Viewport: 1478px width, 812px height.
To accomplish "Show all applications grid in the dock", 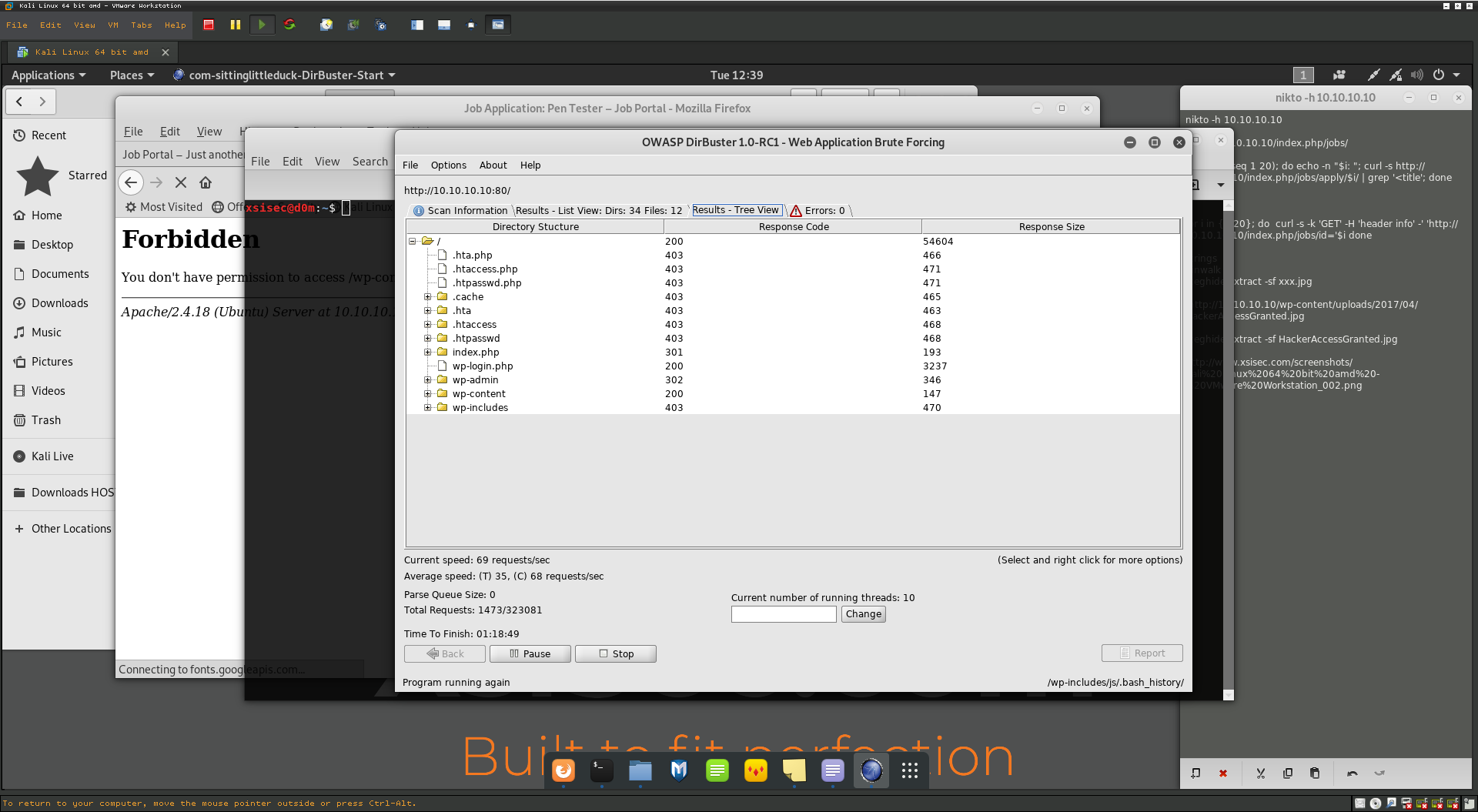I will pos(910,770).
